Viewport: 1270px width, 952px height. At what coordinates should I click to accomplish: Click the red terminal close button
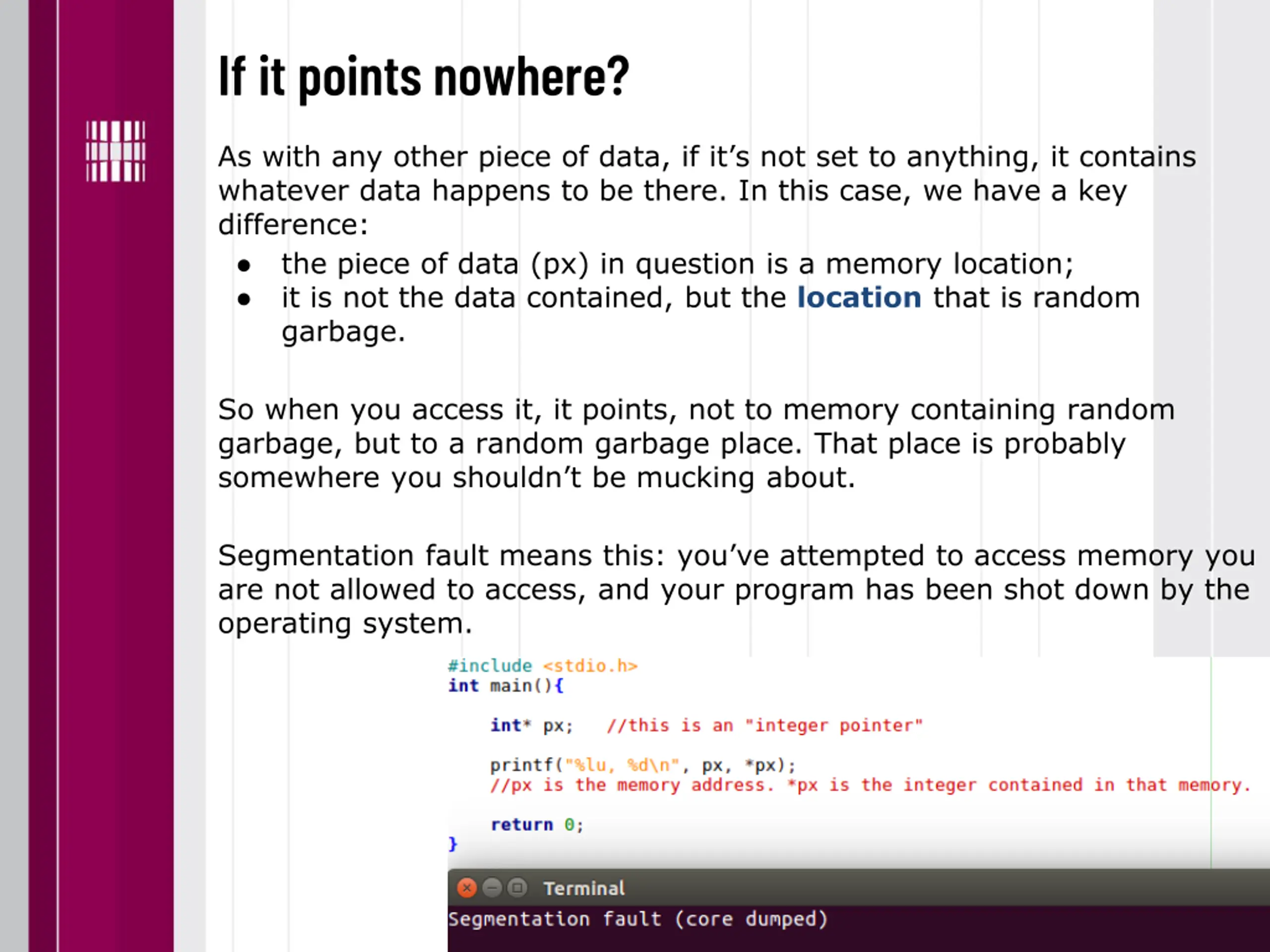(467, 889)
